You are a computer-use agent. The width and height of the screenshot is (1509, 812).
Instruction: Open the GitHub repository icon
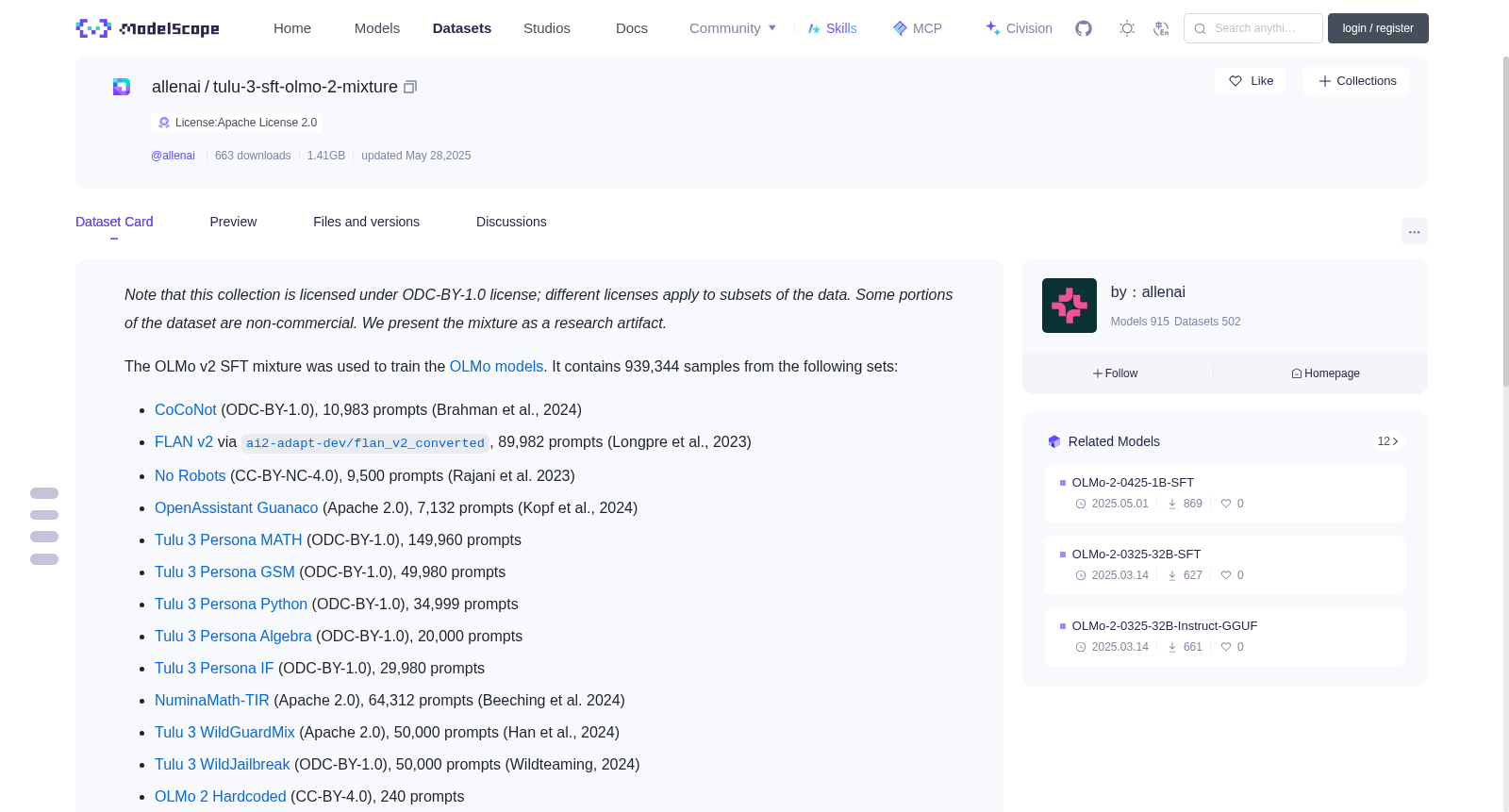click(1084, 28)
